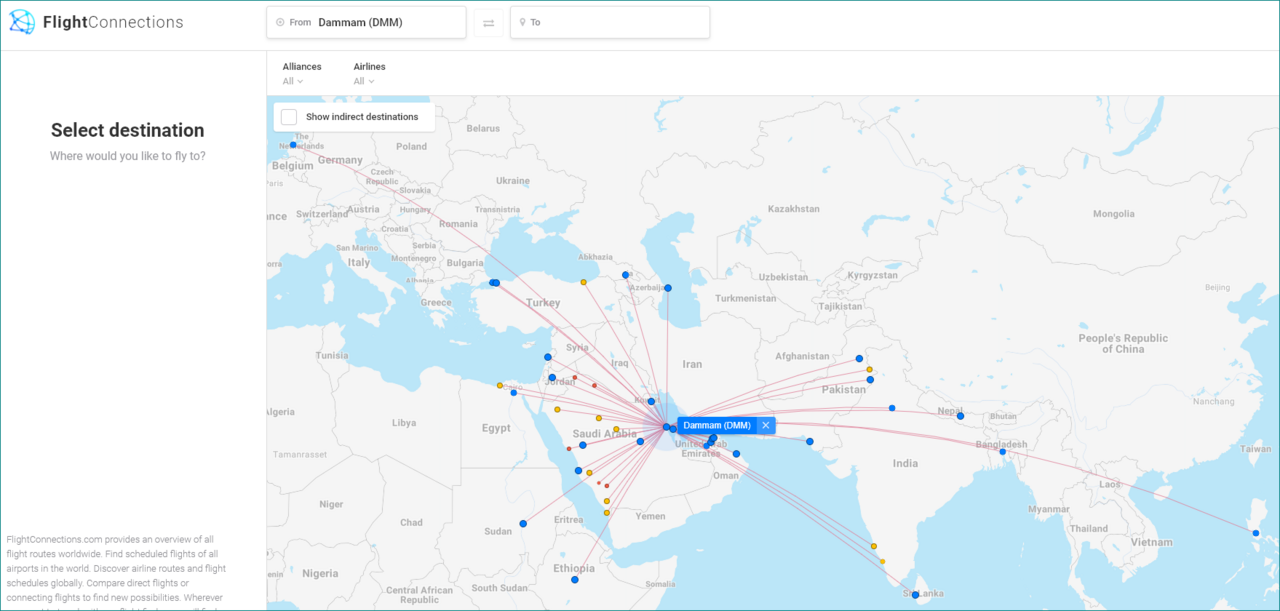
Task: Select the airport dot in the Netherlands
Action: (x=293, y=145)
